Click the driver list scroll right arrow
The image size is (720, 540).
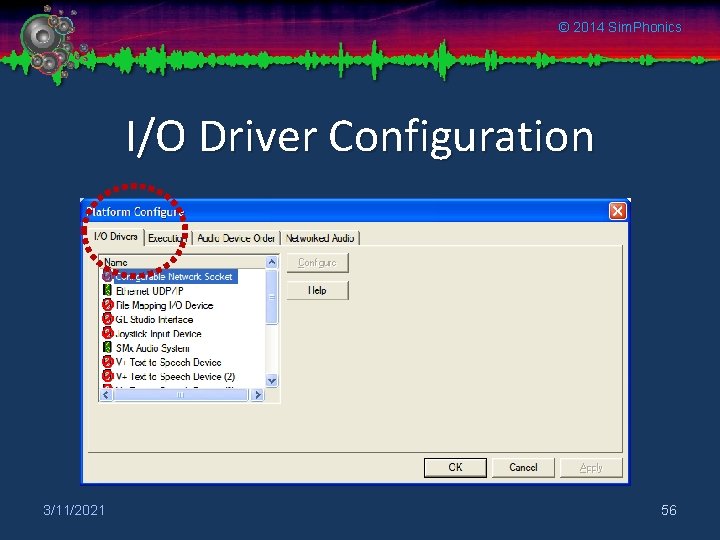click(x=258, y=395)
